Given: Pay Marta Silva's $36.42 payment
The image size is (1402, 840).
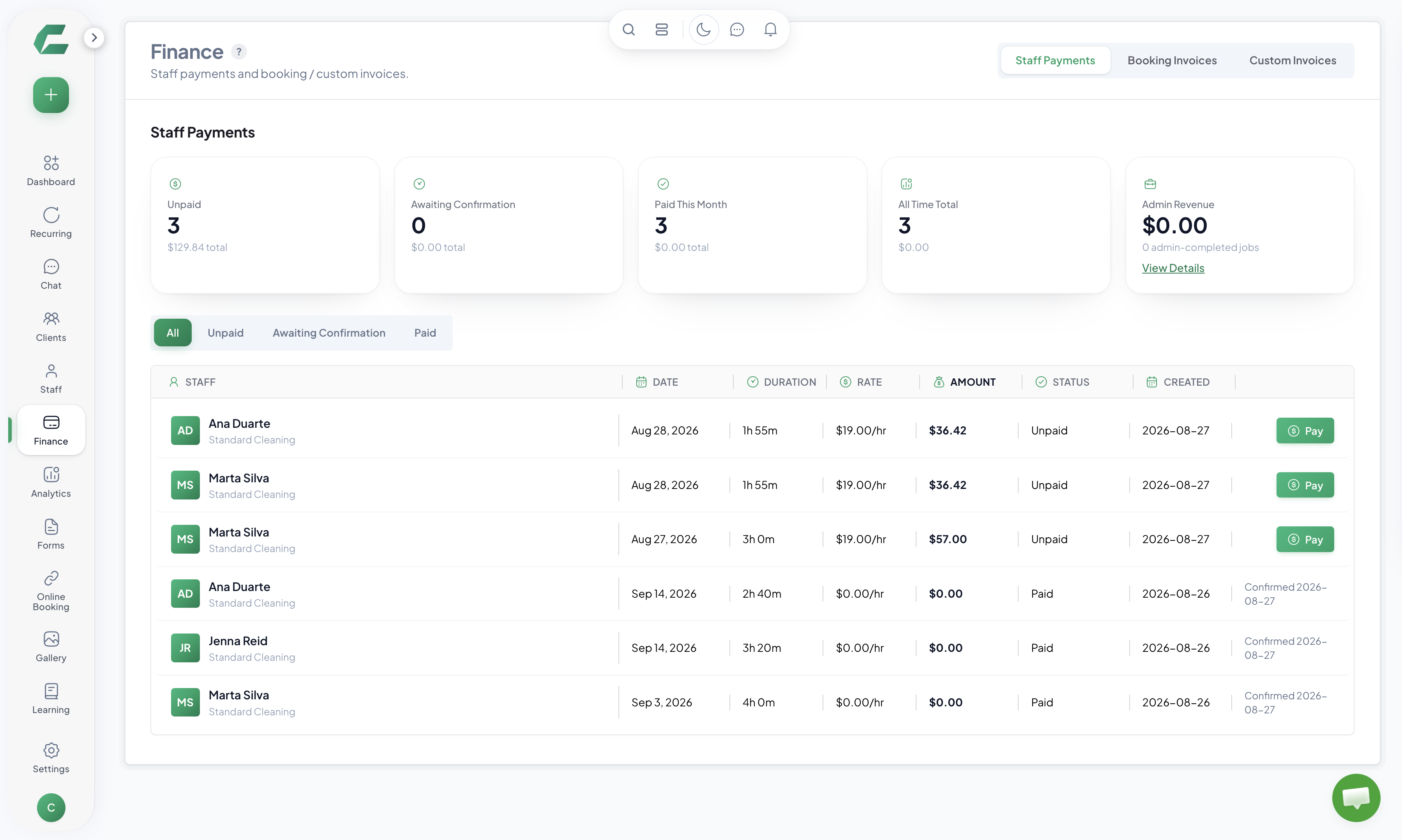Looking at the screenshot, I should click(1305, 485).
